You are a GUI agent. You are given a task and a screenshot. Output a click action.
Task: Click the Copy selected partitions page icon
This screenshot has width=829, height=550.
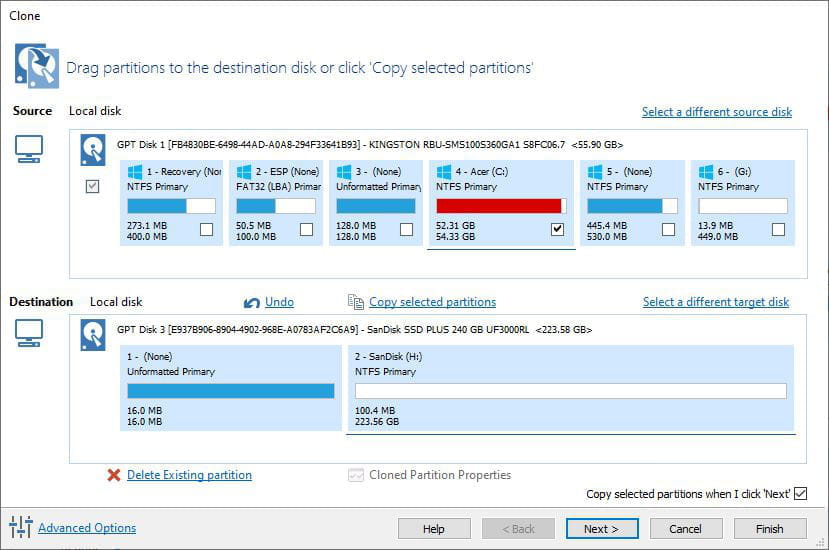point(356,301)
